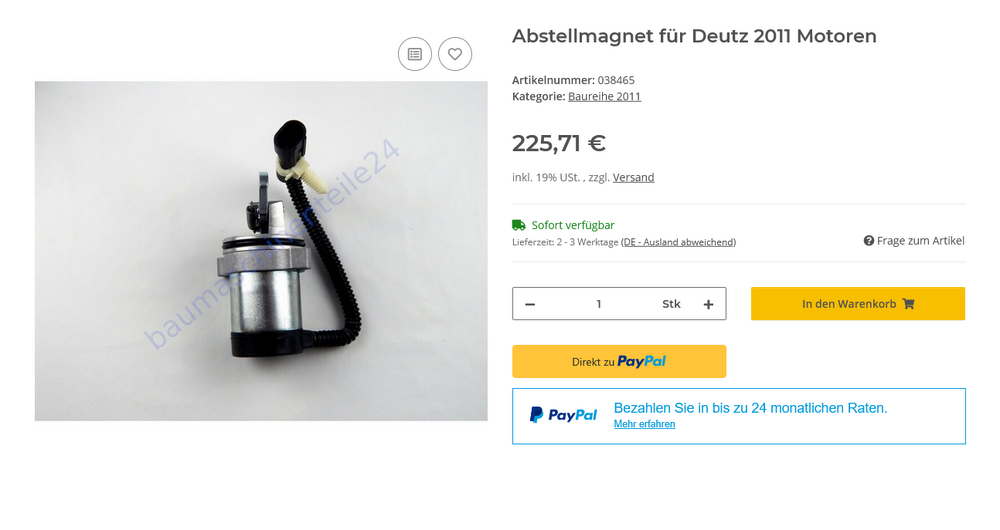Click the quantity input field
This screenshot has width=1000, height=530.
(599, 304)
